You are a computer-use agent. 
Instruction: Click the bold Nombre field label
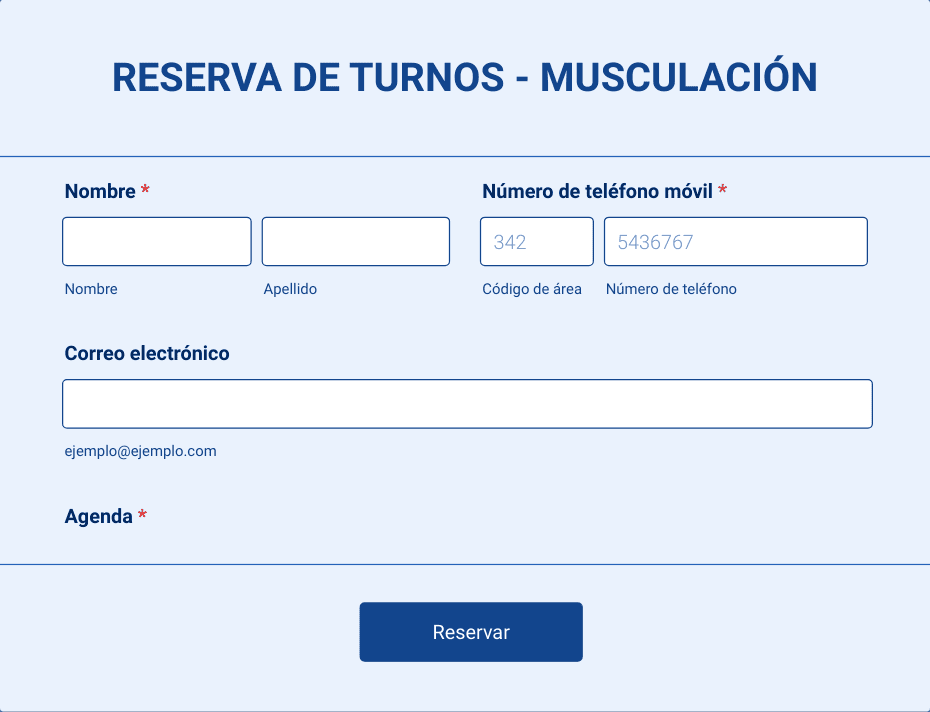coord(100,191)
